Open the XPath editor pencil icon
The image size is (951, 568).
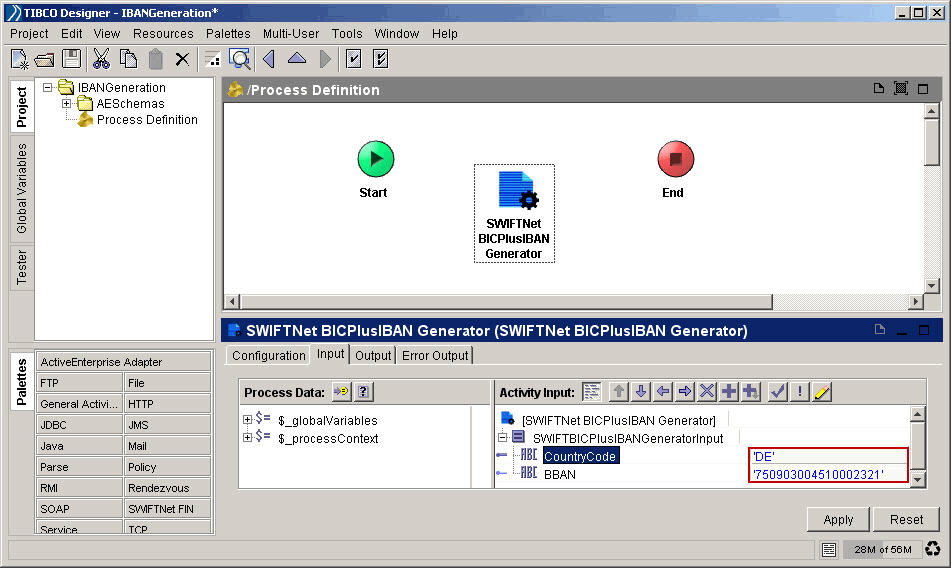pos(822,392)
